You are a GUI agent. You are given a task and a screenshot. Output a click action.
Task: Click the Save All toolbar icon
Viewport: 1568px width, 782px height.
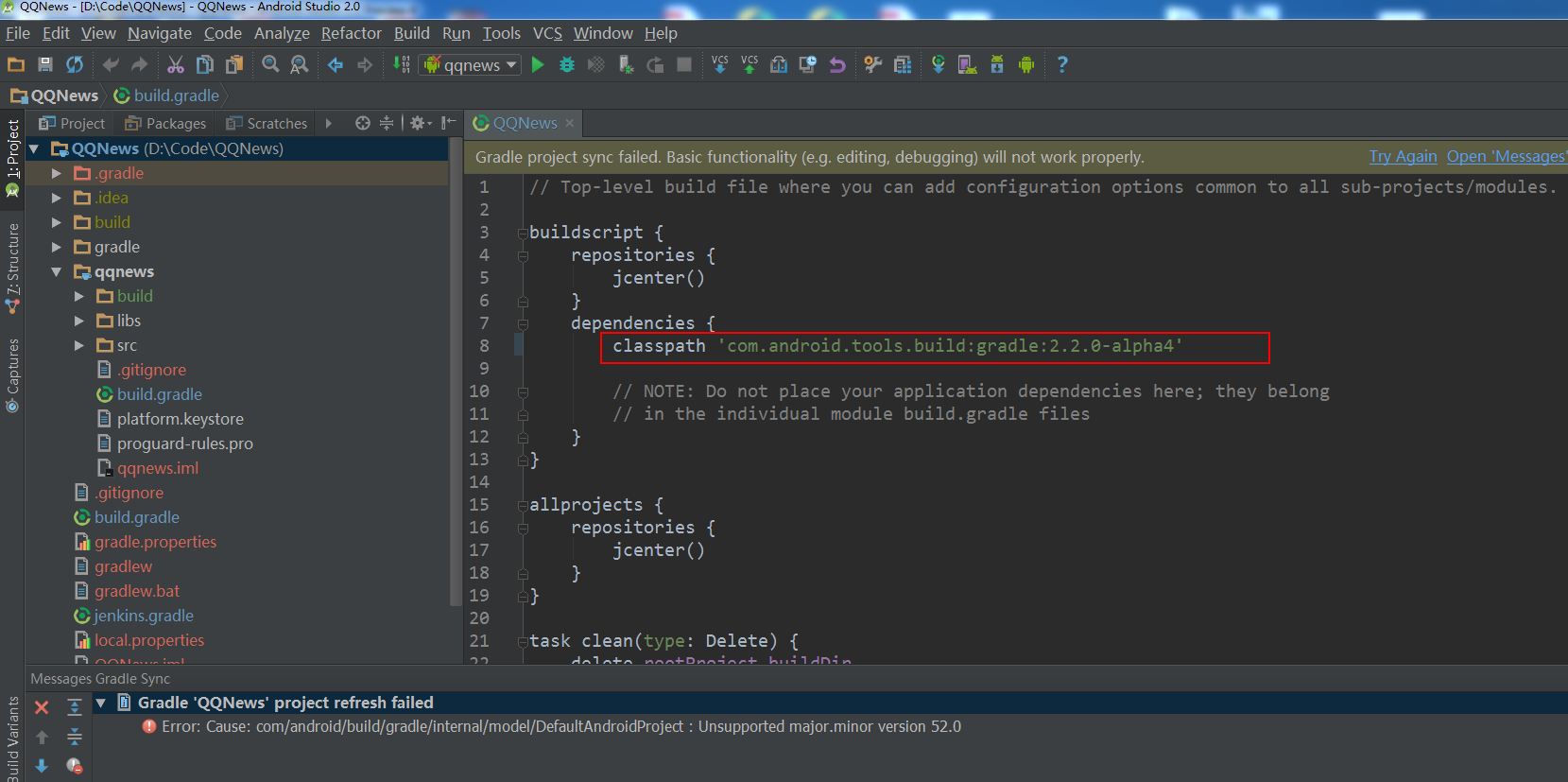(x=44, y=64)
